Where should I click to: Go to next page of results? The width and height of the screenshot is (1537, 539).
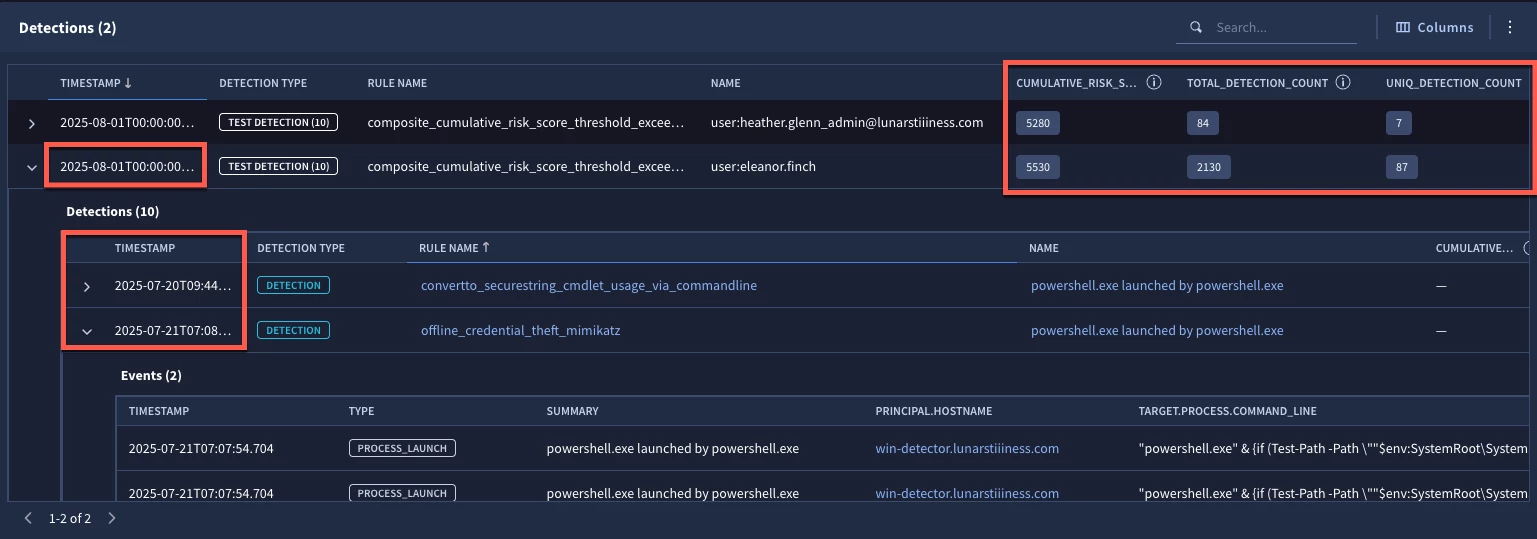[x=112, y=519]
